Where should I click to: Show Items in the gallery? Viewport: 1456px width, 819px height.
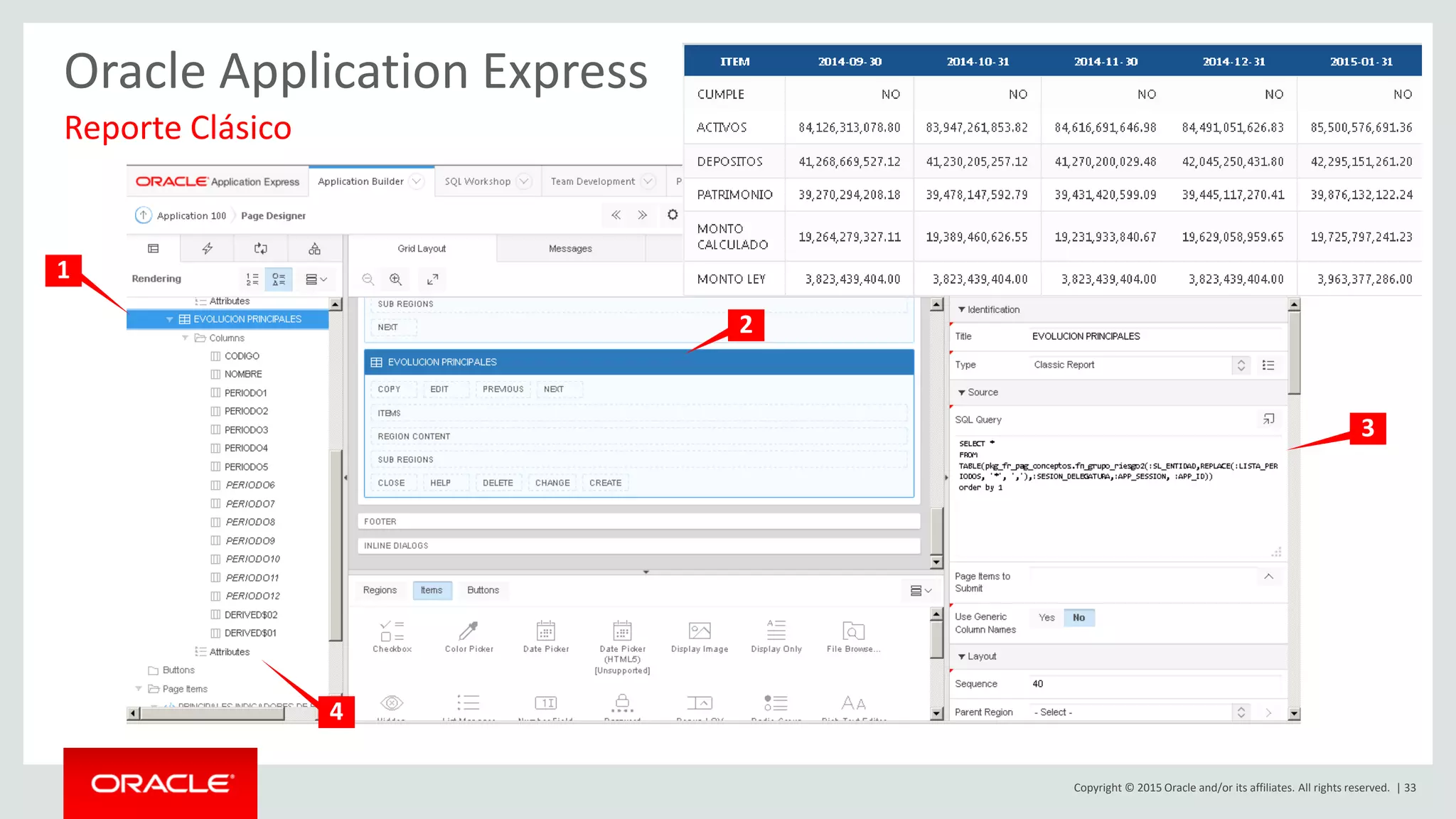[x=432, y=590]
